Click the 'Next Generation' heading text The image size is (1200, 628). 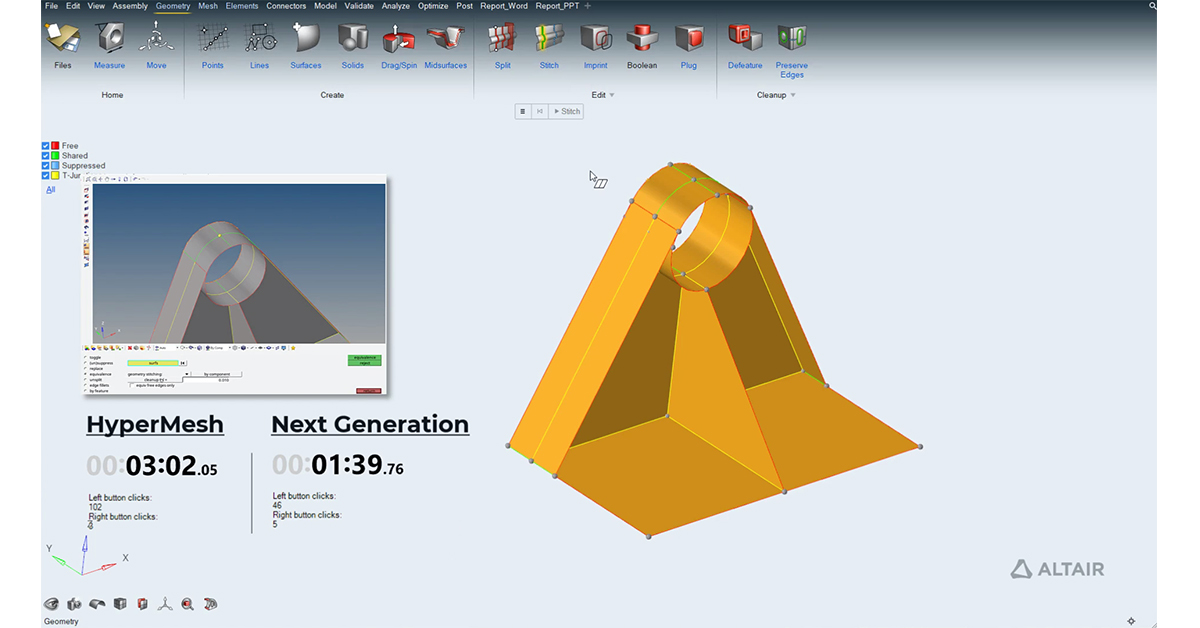click(x=370, y=425)
